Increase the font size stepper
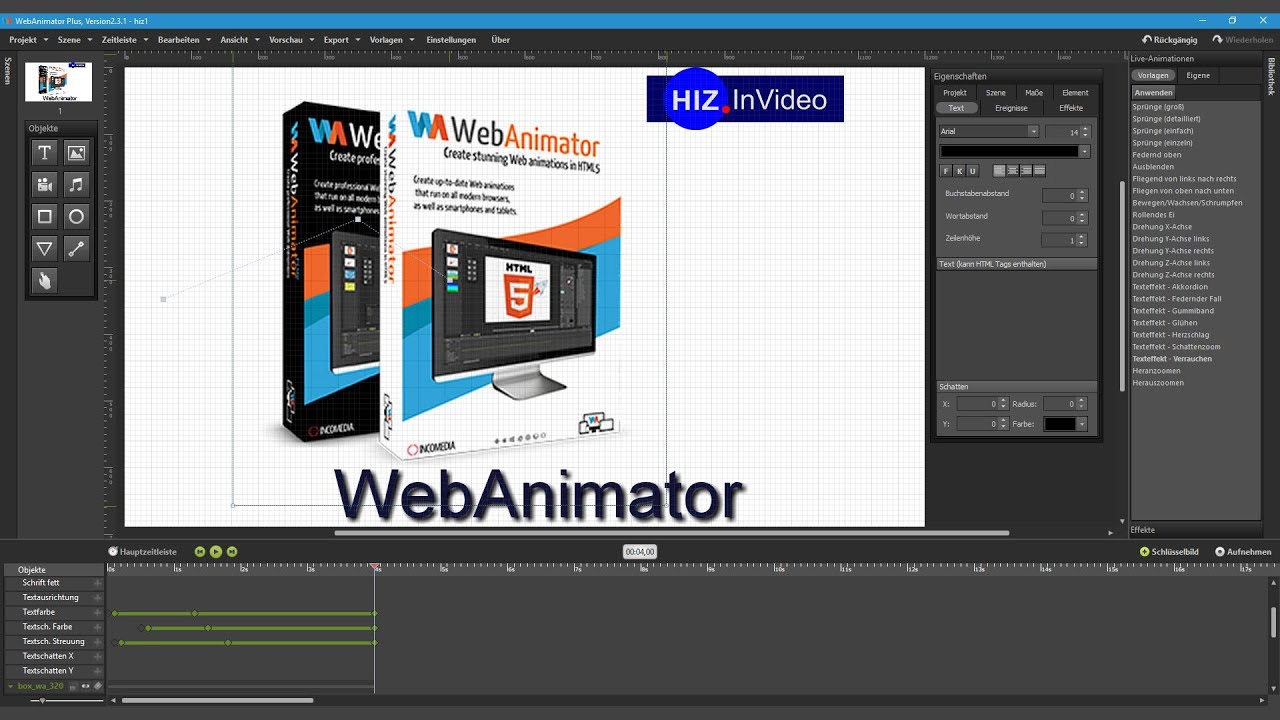1280x720 pixels. coord(1085,128)
